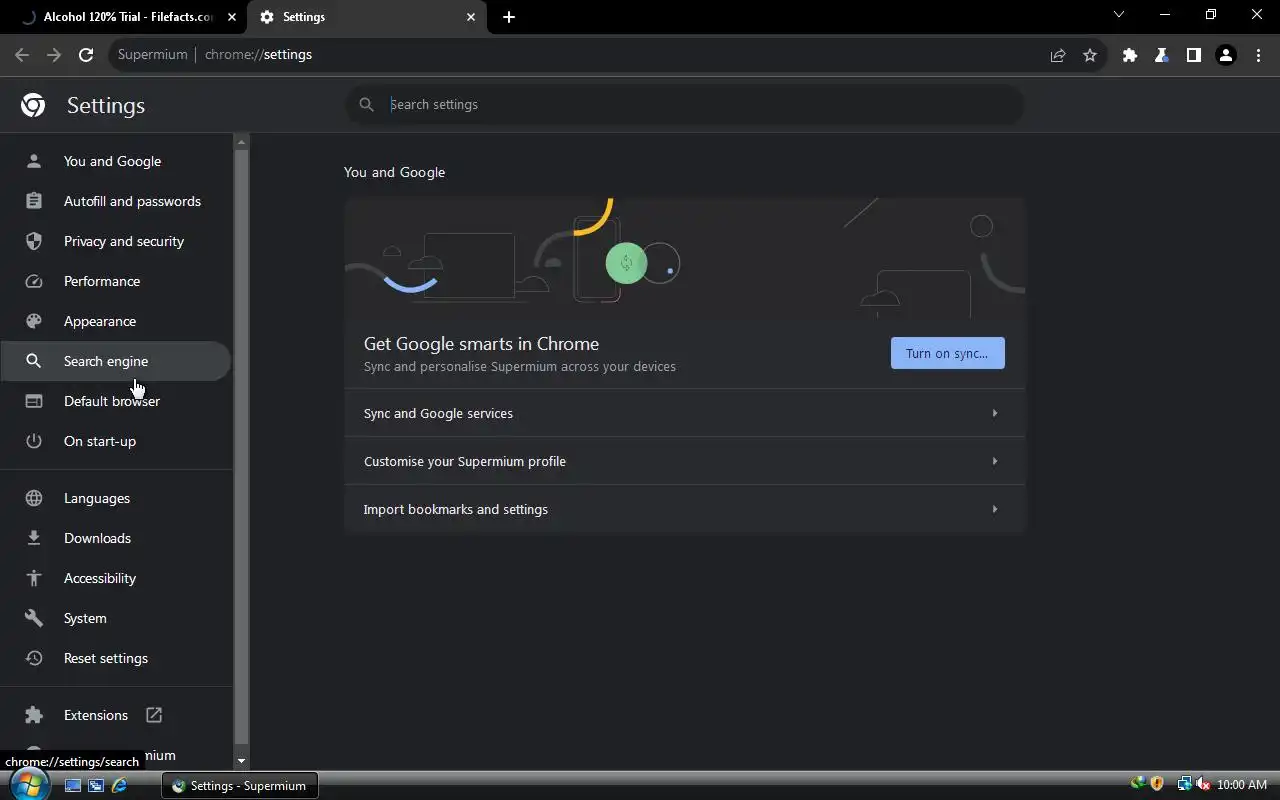
Task: Click the Appearance palette icon
Action: [x=34, y=321]
